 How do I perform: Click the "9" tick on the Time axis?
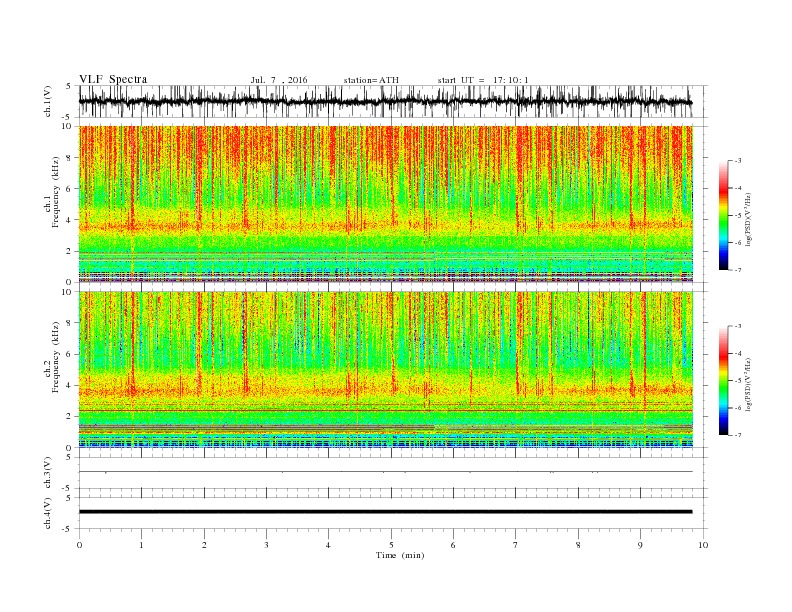click(x=640, y=545)
